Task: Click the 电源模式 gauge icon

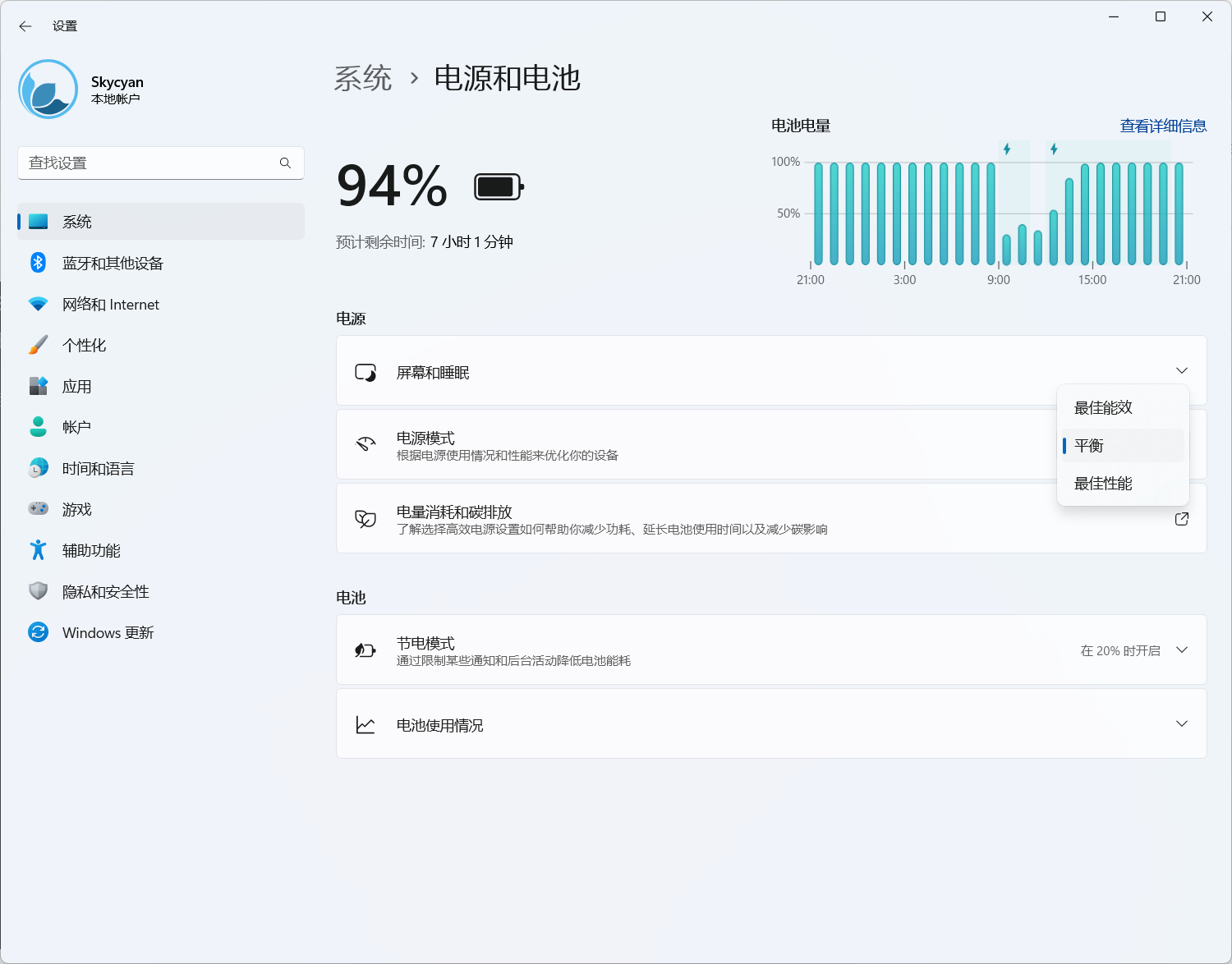Action: pos(365,445)
